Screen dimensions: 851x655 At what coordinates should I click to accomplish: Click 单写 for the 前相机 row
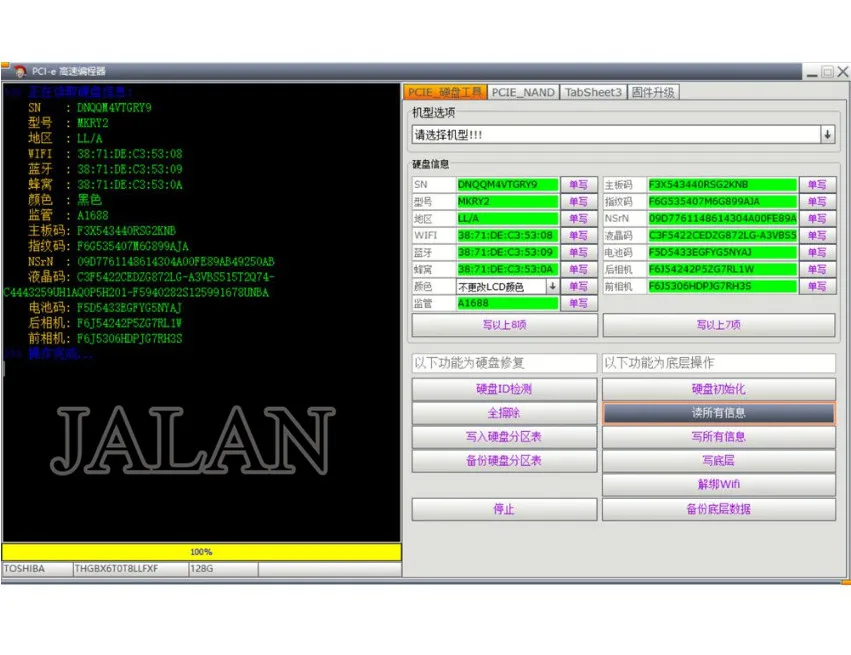(817, 286)
